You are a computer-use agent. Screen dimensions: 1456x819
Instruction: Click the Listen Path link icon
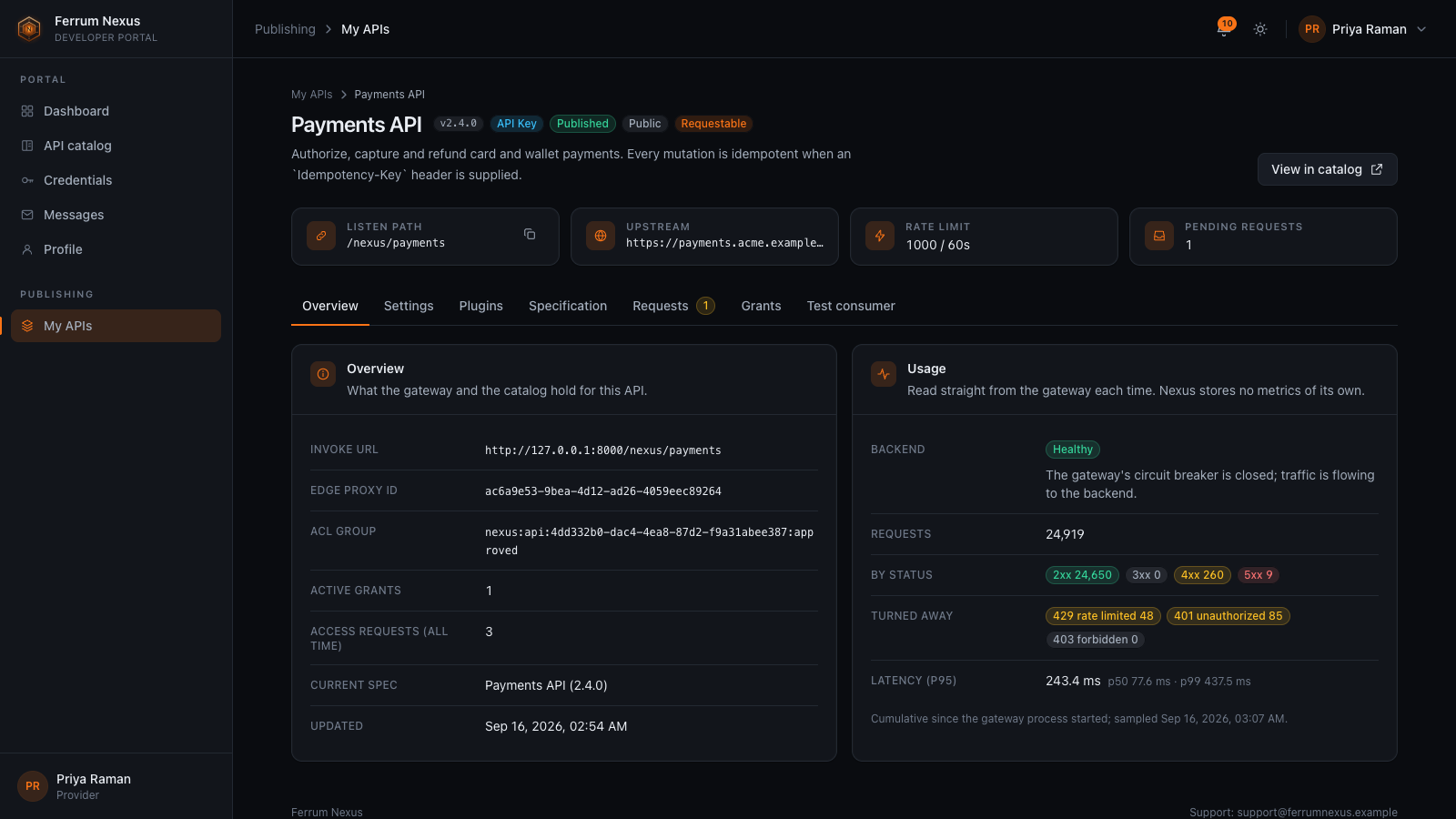tap(321, 236)
